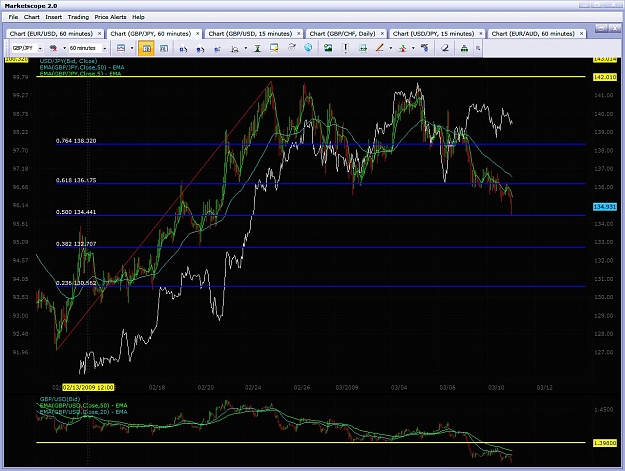Select the eraser tool
Viewport: 625px width, 471px height.
445,48
